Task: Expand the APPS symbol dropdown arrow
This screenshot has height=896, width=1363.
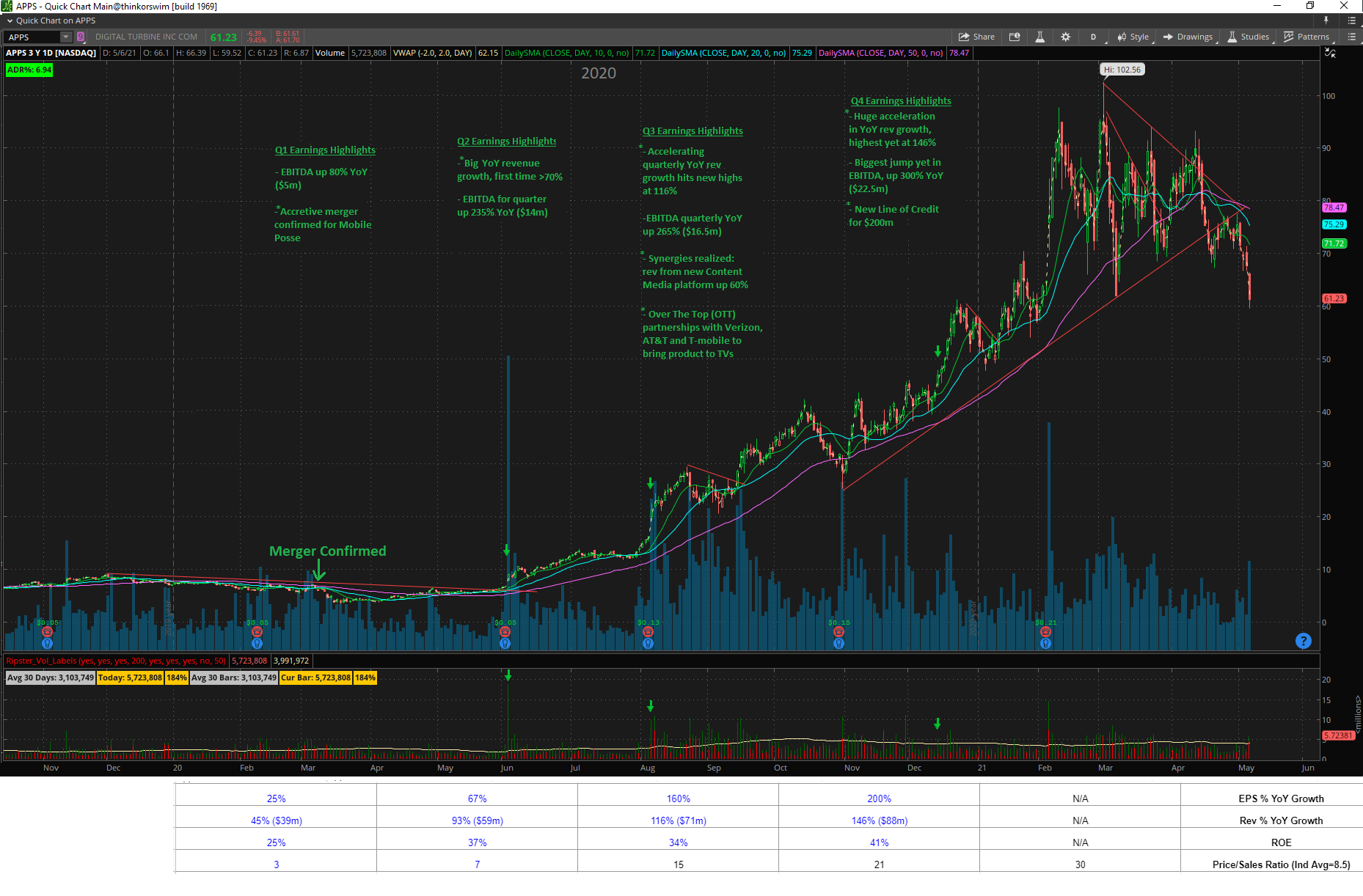Action: [65, 37]
